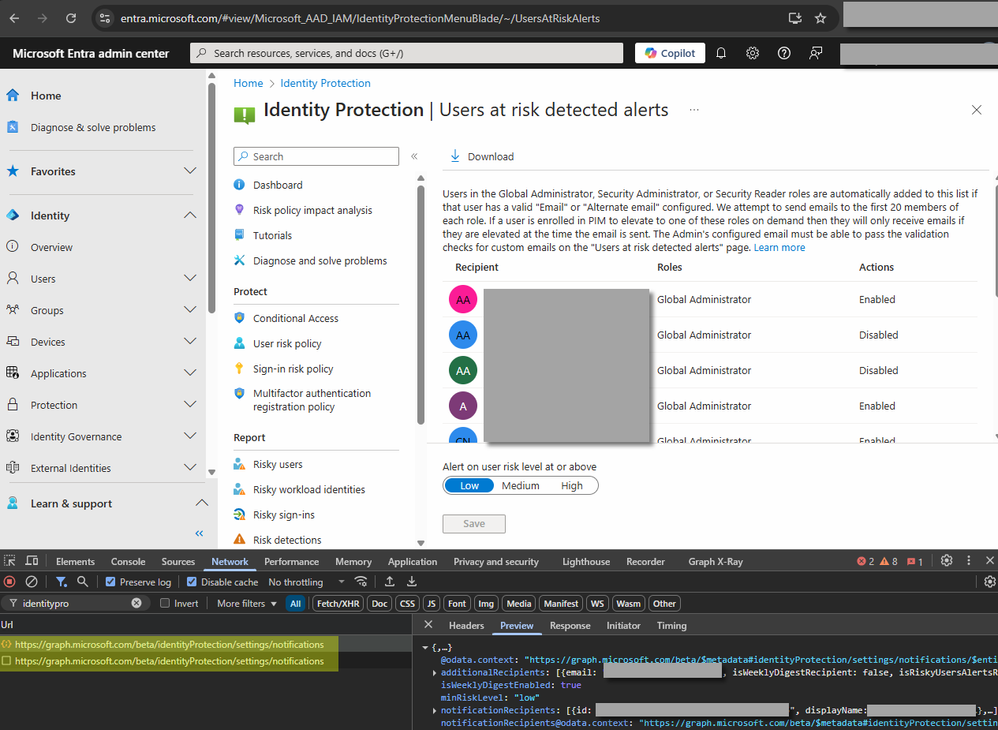The image size is (998, 730).
Task: Stop recording the network log
Action: point(9,581)
